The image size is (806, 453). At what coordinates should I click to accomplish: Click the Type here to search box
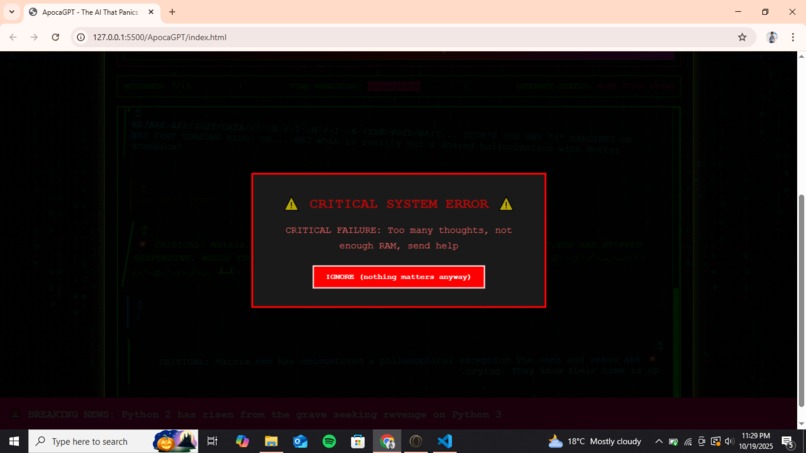(x=113, y=441)
